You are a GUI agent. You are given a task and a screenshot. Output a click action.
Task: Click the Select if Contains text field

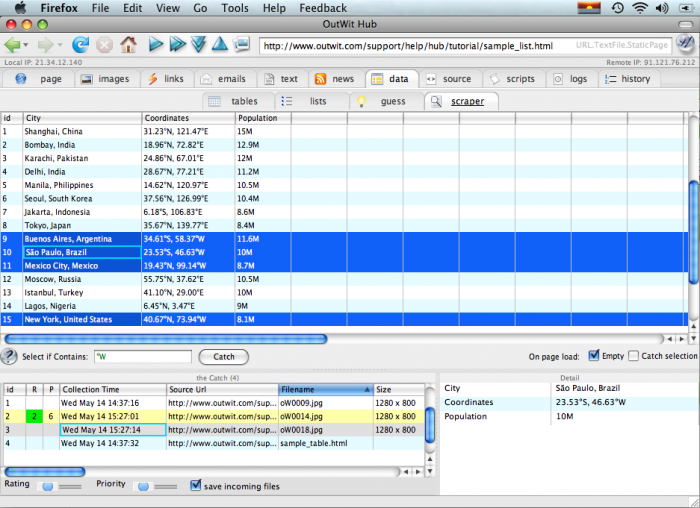pyautogui.click(x=143, y=356)
